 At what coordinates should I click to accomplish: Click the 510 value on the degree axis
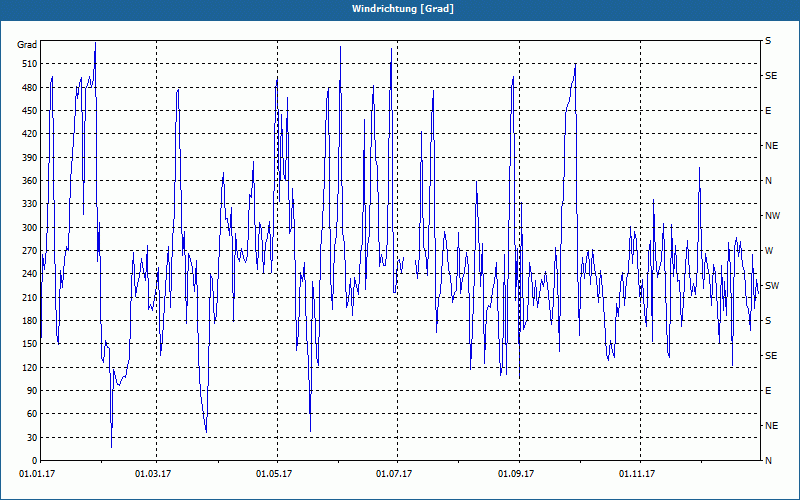click(x=30, y=64)
